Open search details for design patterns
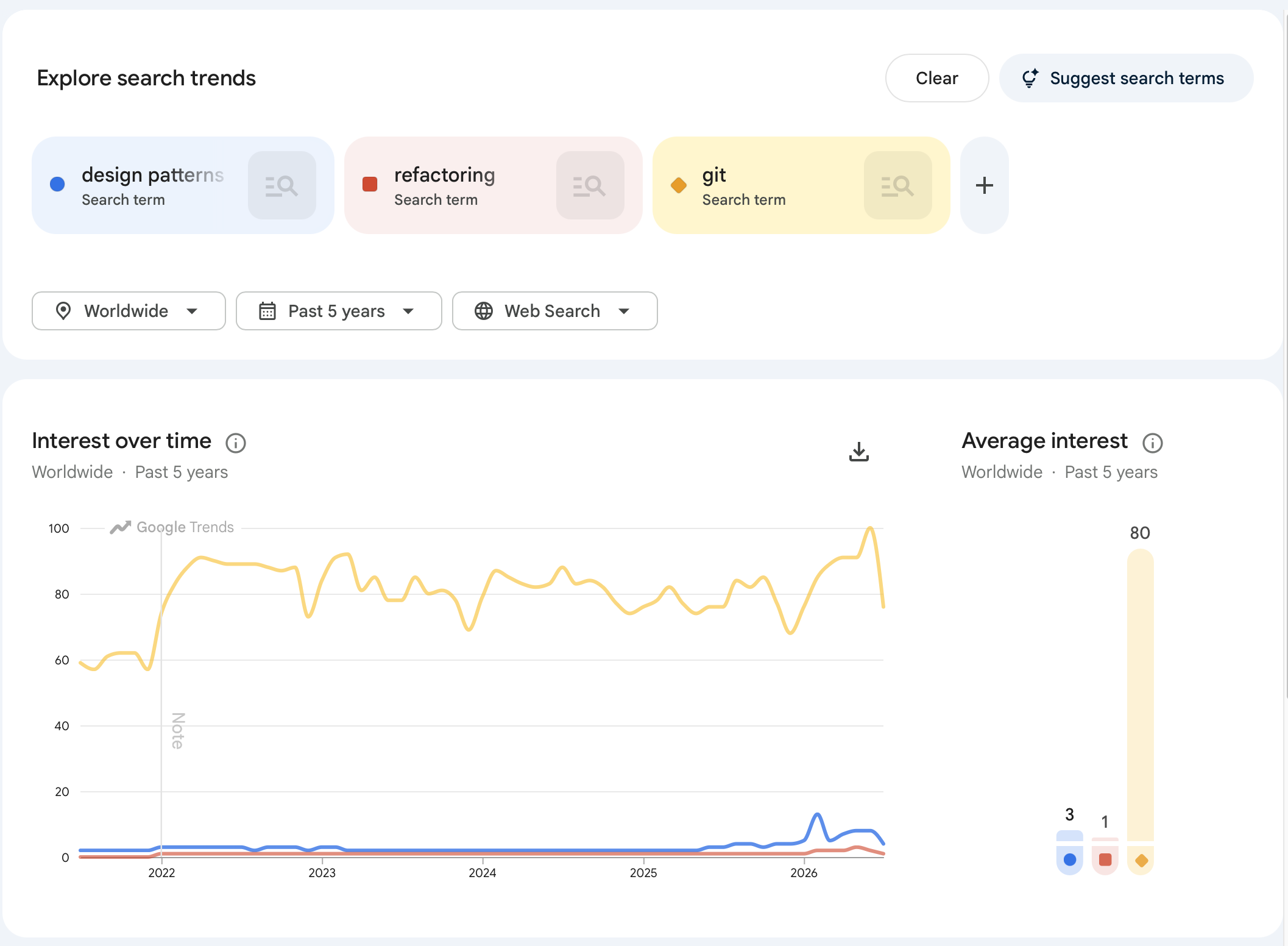Viewport: 1288px width, 946px height. [281, 185]
